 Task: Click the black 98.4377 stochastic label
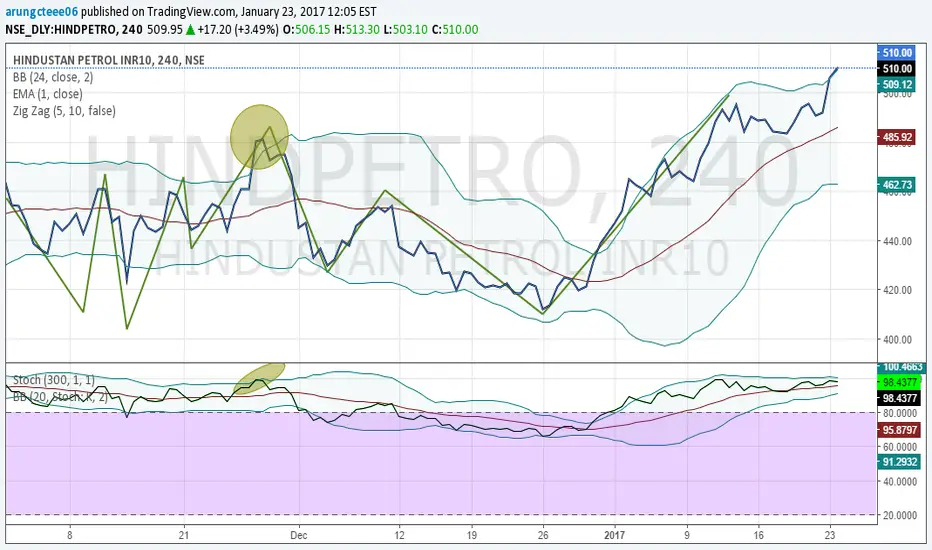point(900,398)
